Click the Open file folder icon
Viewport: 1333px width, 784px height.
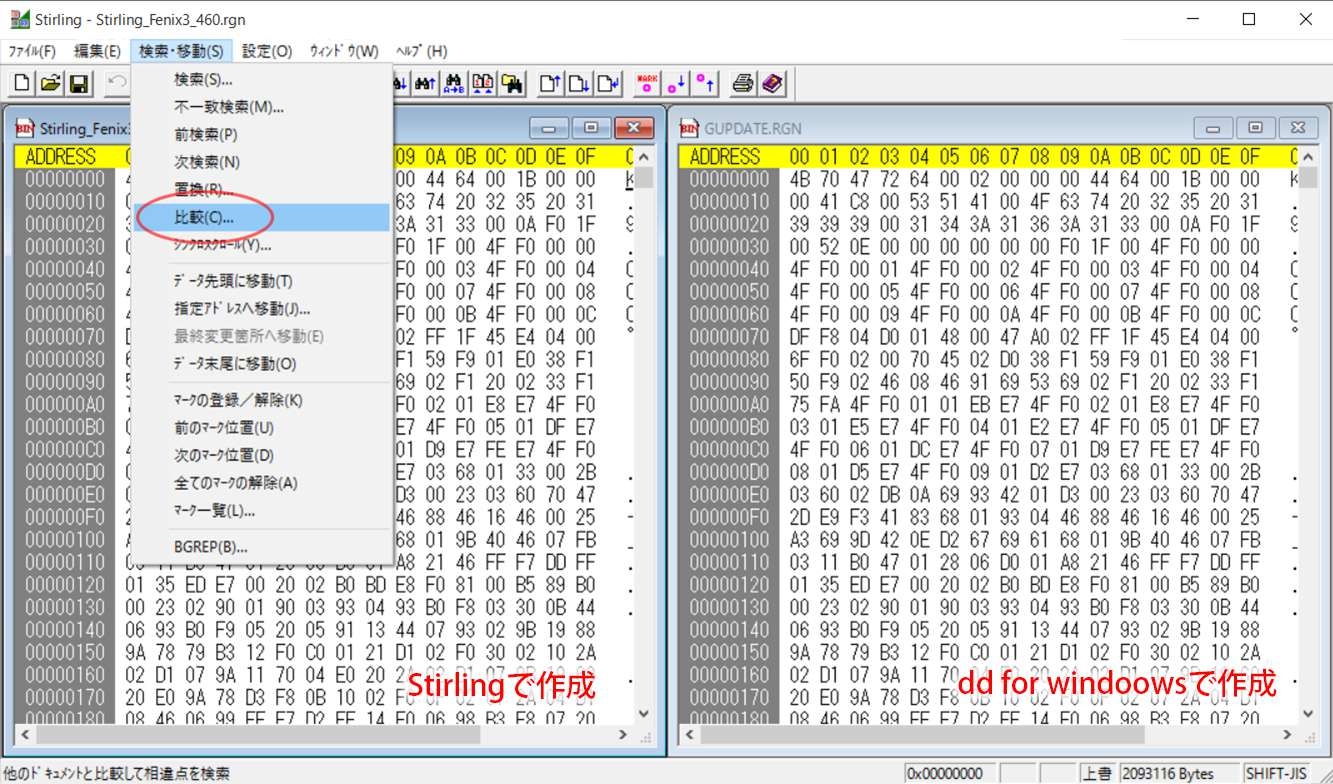click(x=50, y=84)
